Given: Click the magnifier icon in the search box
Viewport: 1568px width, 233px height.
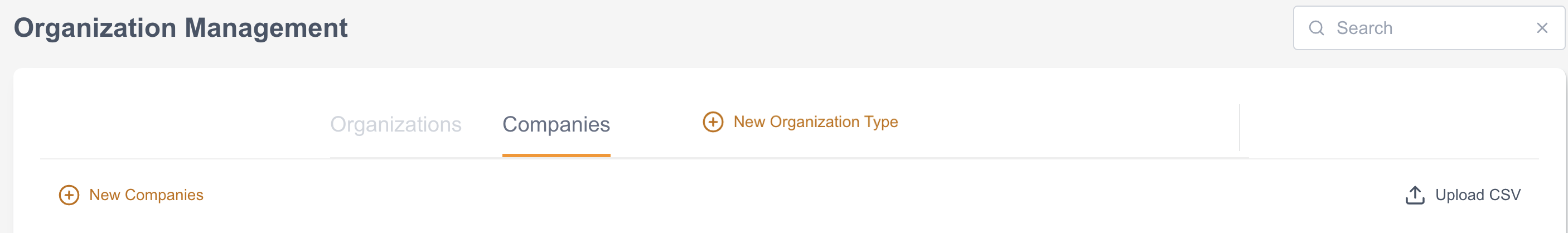Looking at the screenshot, I should point(1316,28).
